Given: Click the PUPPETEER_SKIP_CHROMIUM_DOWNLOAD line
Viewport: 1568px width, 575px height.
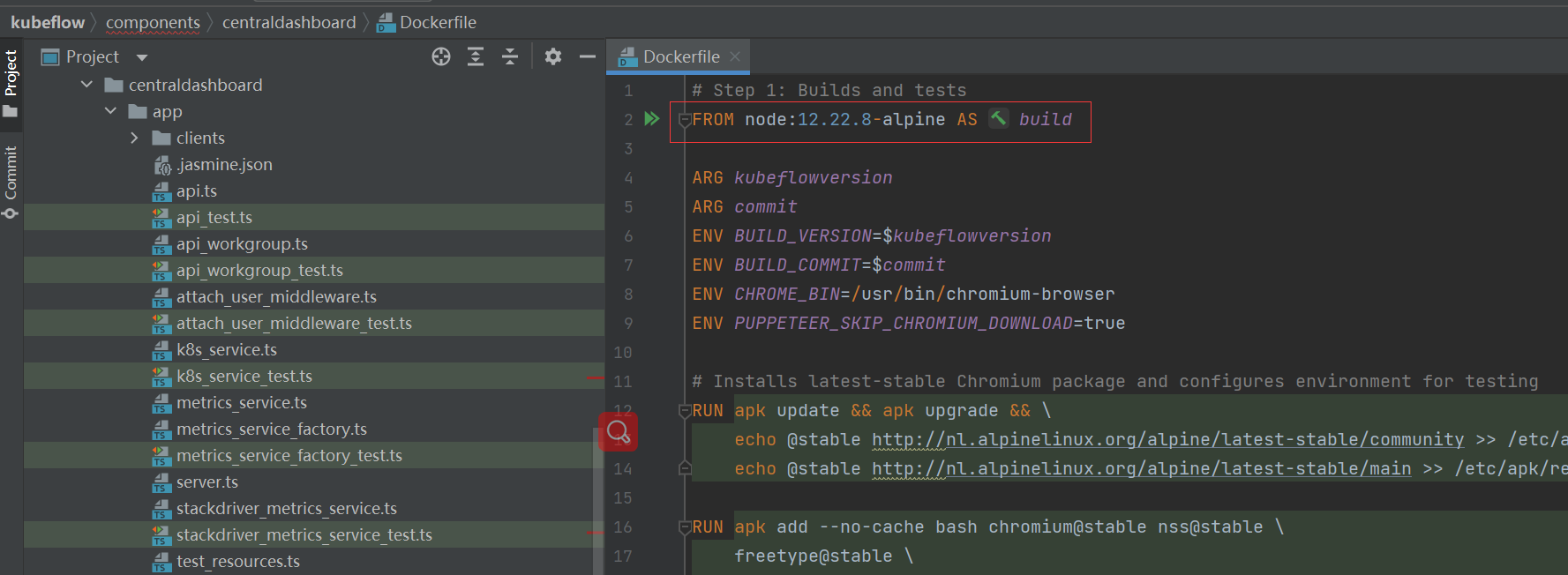Looking at the screenshot, I should pyautogui.click(x=909, y=323).
